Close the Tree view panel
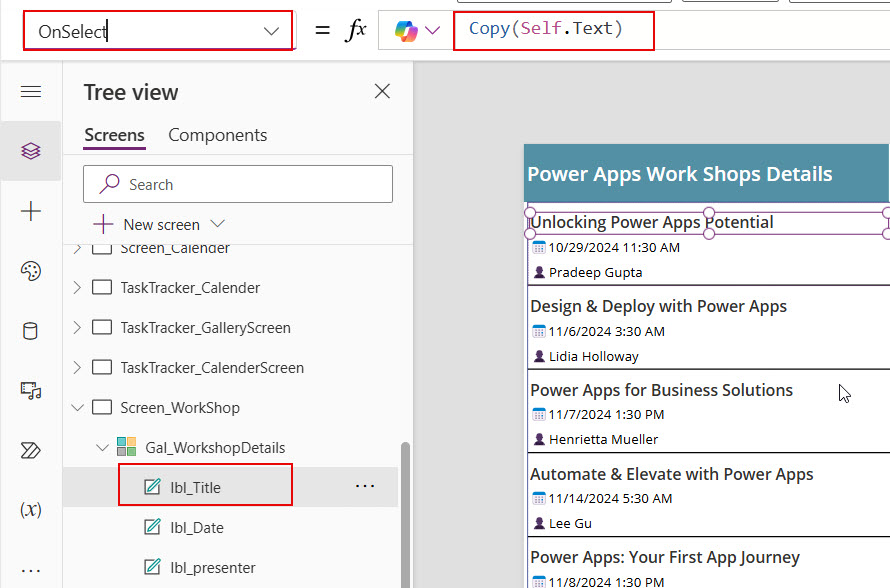 [382, 91]
